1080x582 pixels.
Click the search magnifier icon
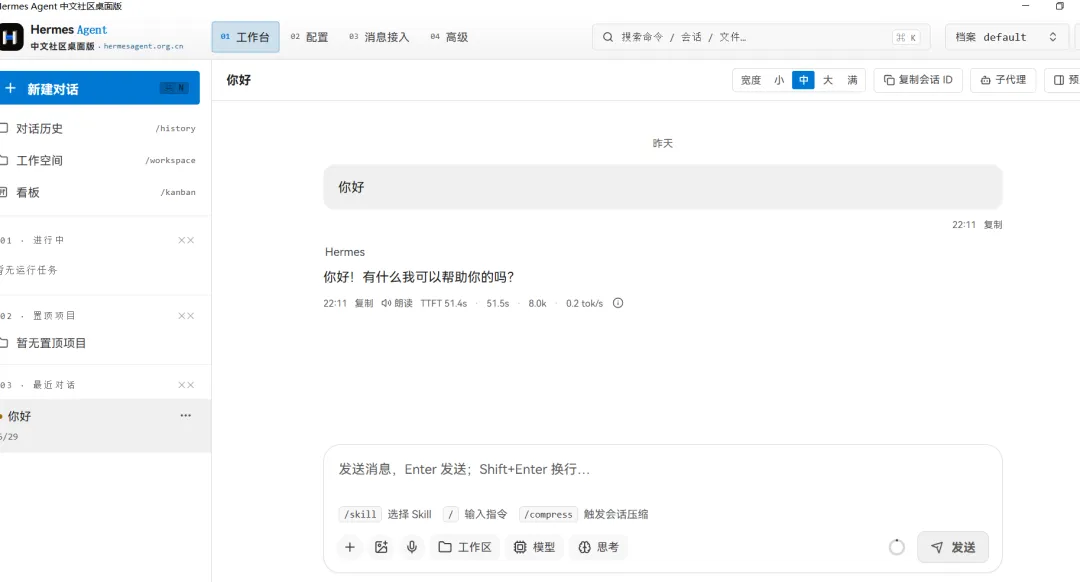pos(608,37)
